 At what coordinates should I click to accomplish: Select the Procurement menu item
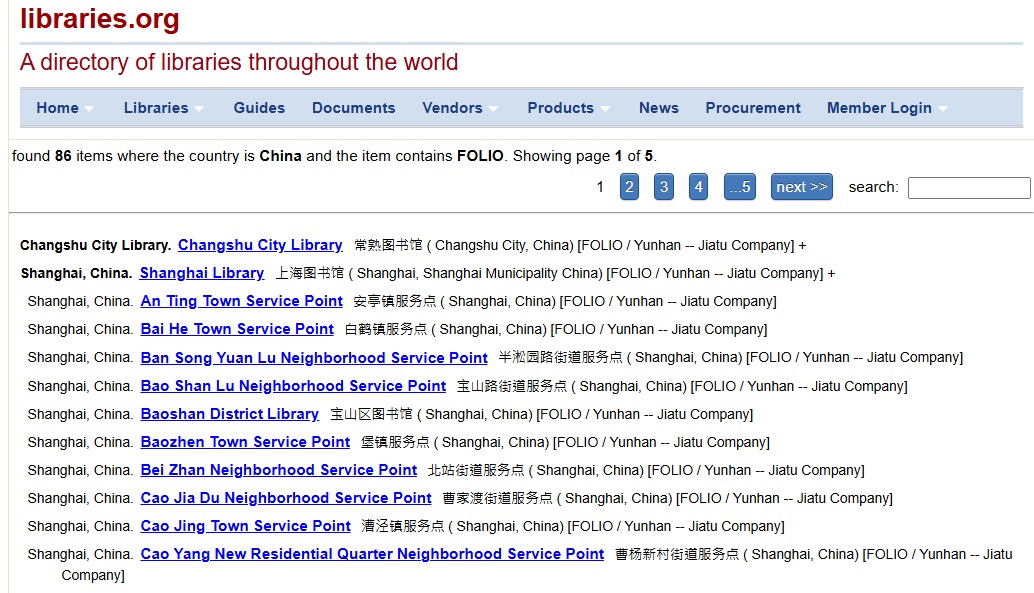click(x=752, y=108)
